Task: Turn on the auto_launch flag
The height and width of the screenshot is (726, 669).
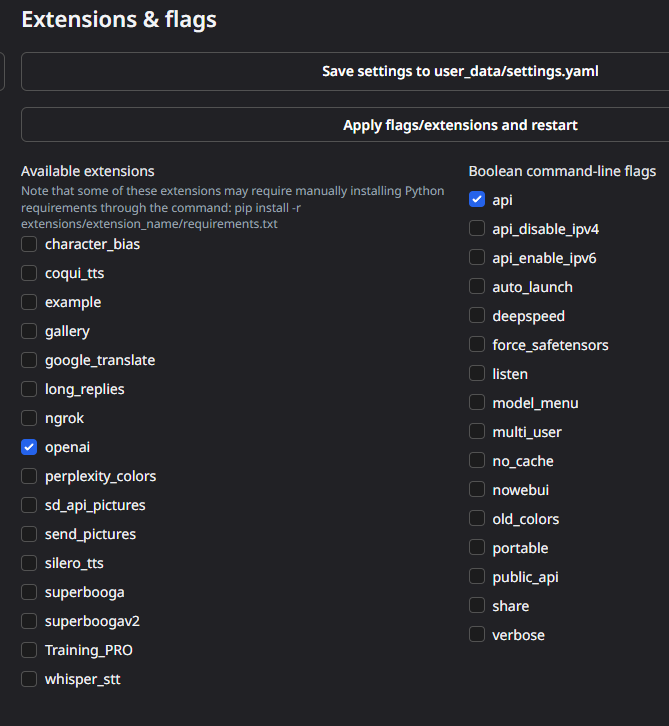Action: pos(477,287)
